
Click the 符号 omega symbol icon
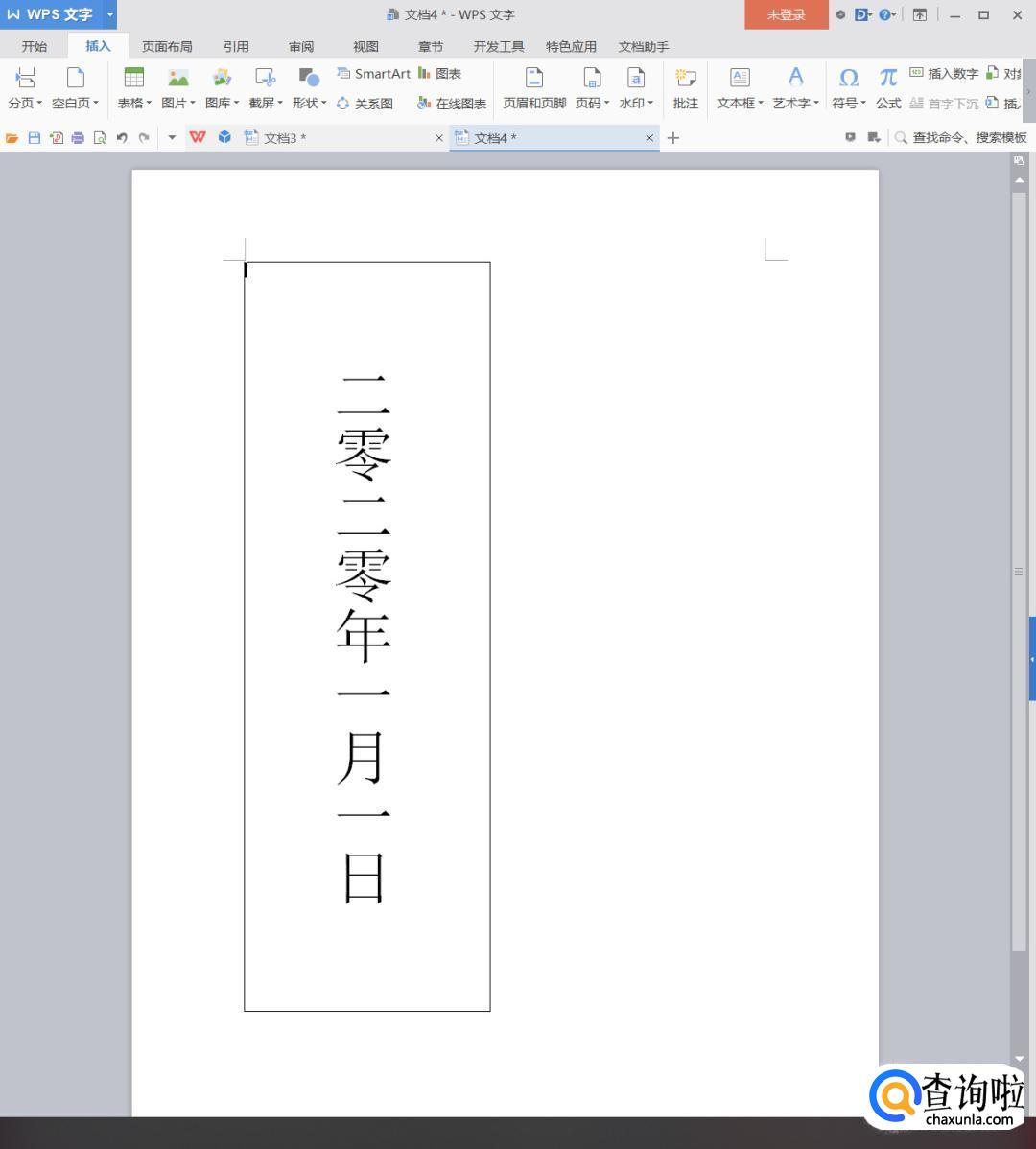848,78
